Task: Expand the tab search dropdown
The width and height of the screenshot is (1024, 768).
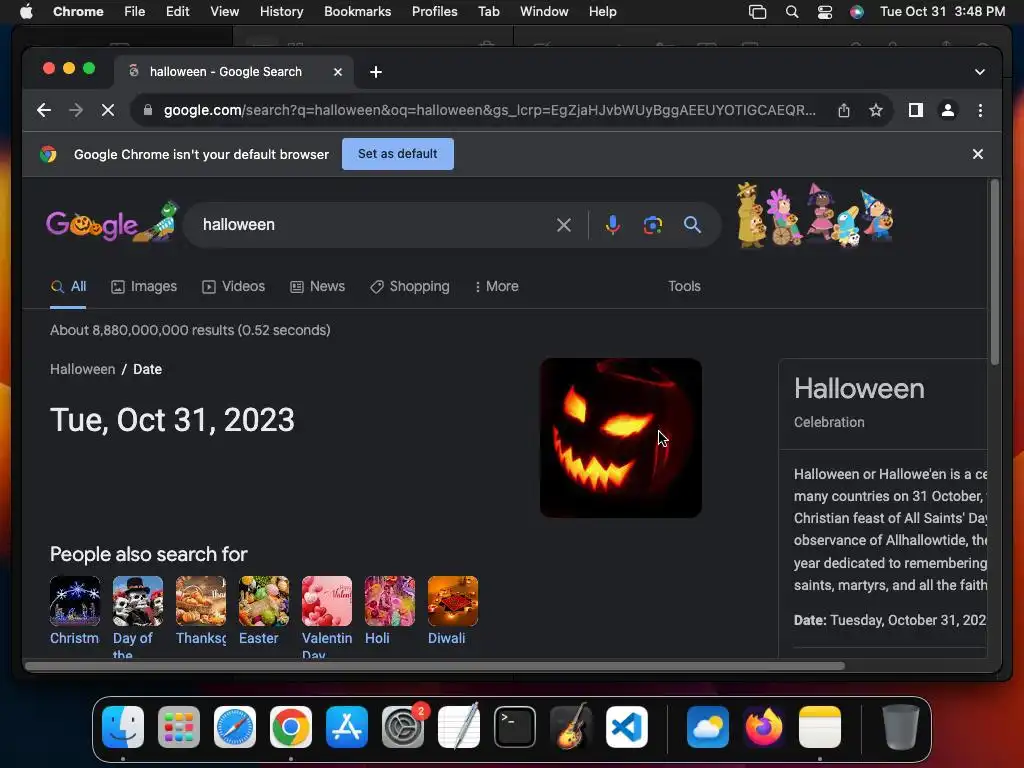Action: tap(980, 72)
